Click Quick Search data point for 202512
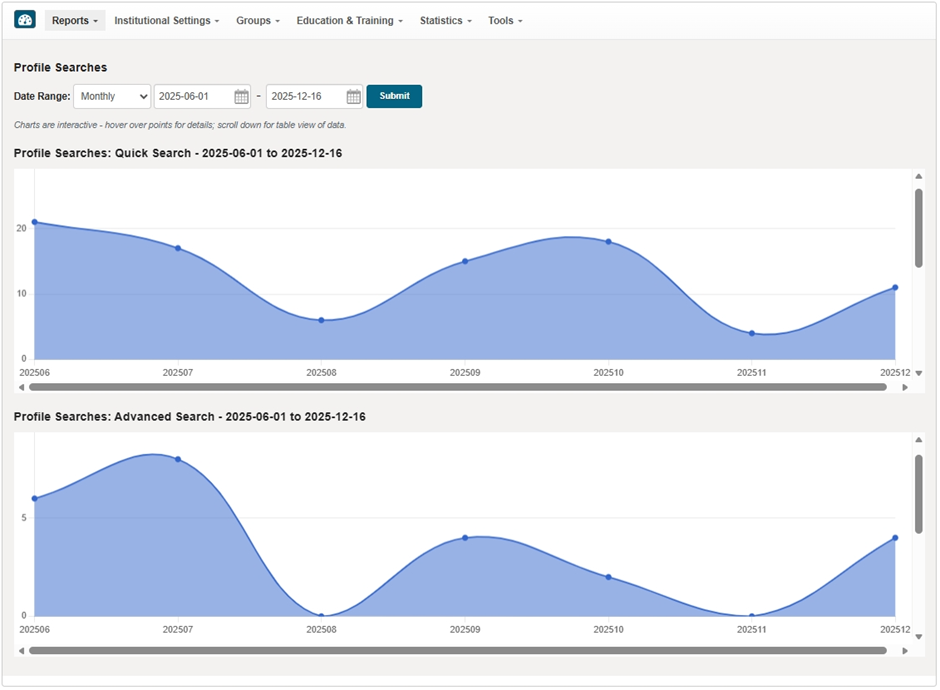 coord(895,288)
